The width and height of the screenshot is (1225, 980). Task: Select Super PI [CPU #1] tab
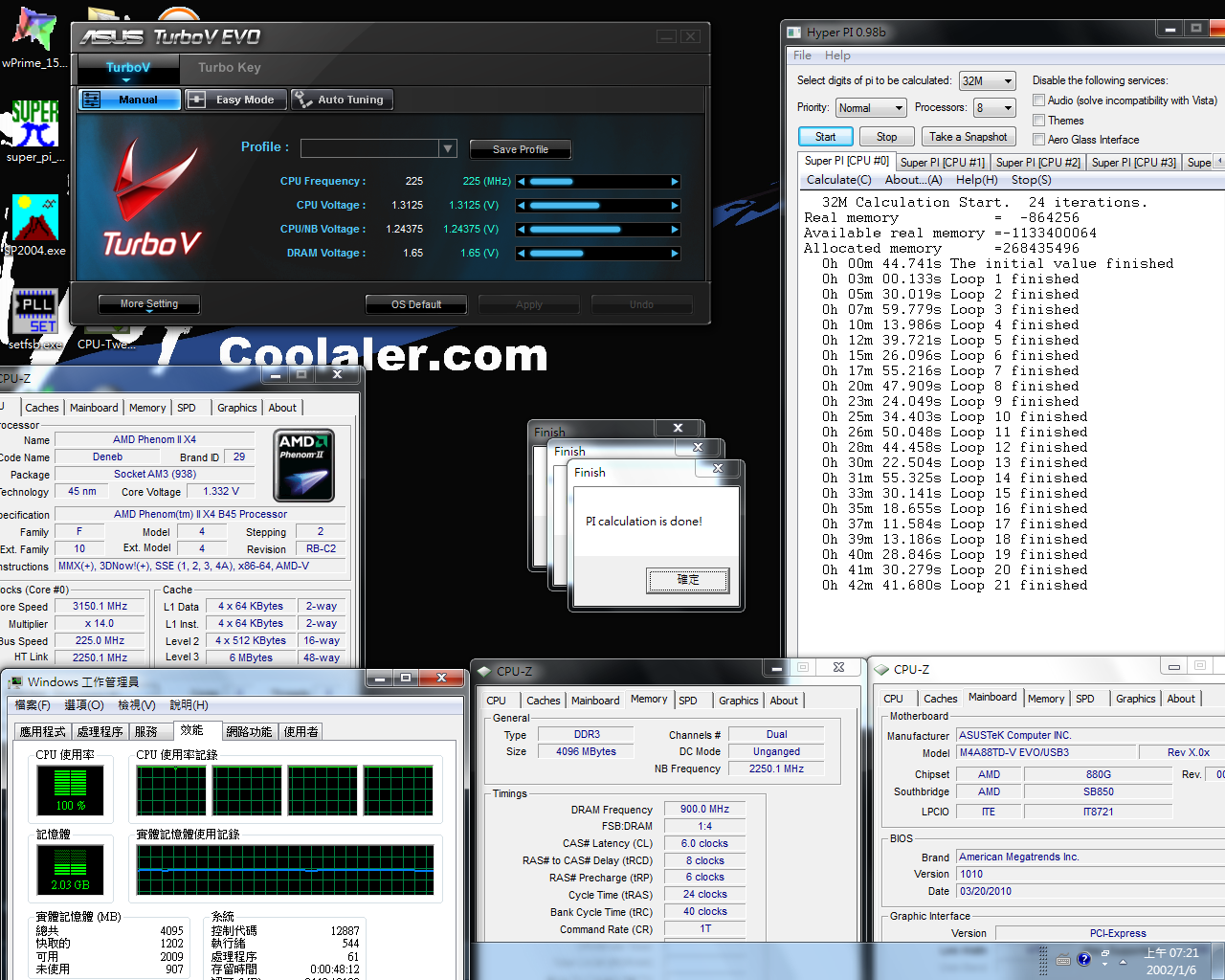pyautogui.click(x=942, y=163)
